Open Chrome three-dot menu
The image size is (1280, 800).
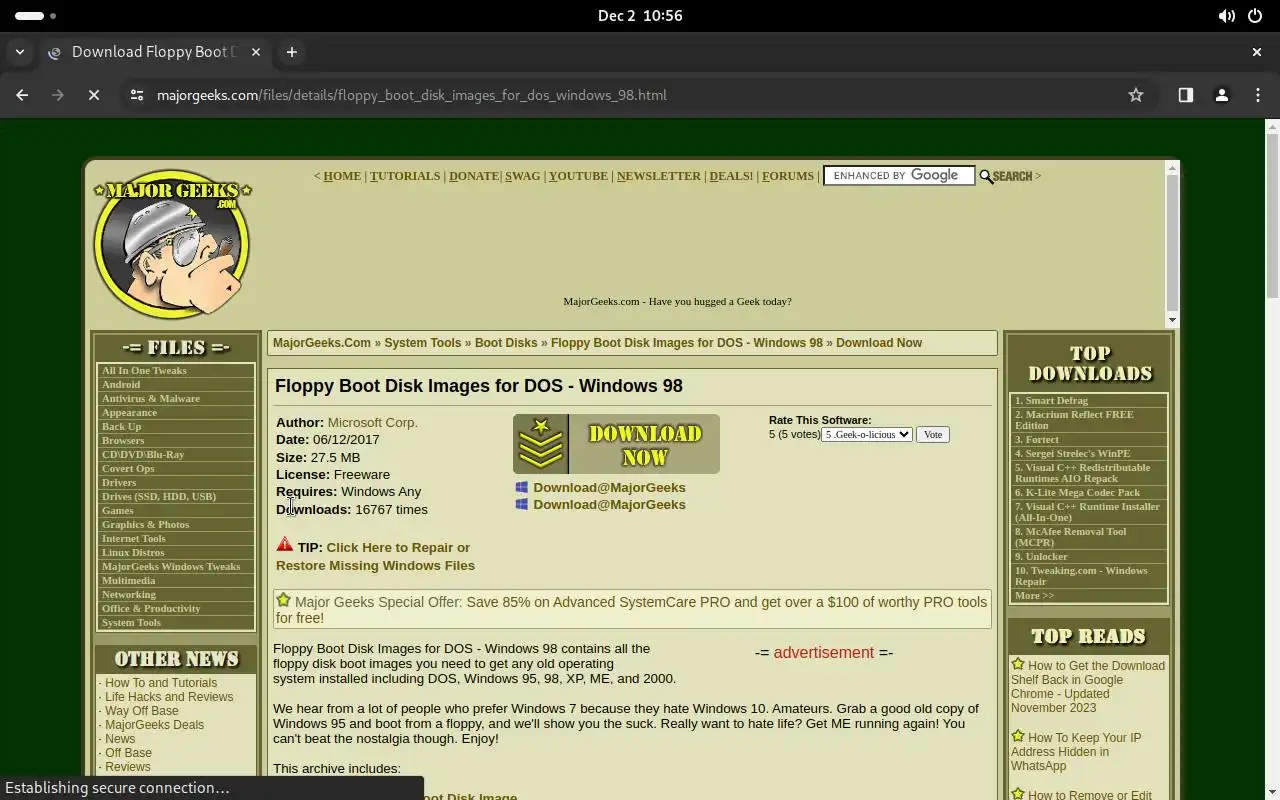(x=1258, y=95)
